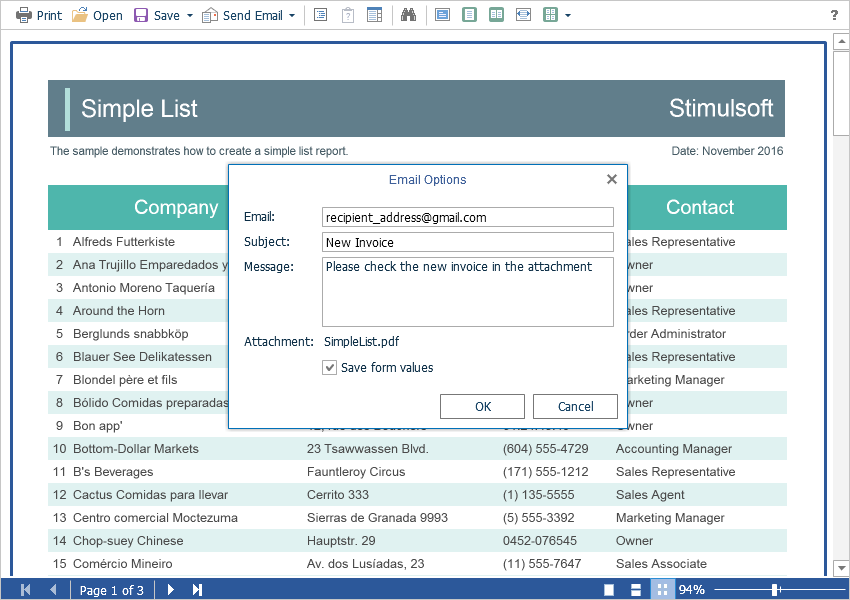
Task: Click the zoom slider in status bar
Action: click(x=775, y=590)
